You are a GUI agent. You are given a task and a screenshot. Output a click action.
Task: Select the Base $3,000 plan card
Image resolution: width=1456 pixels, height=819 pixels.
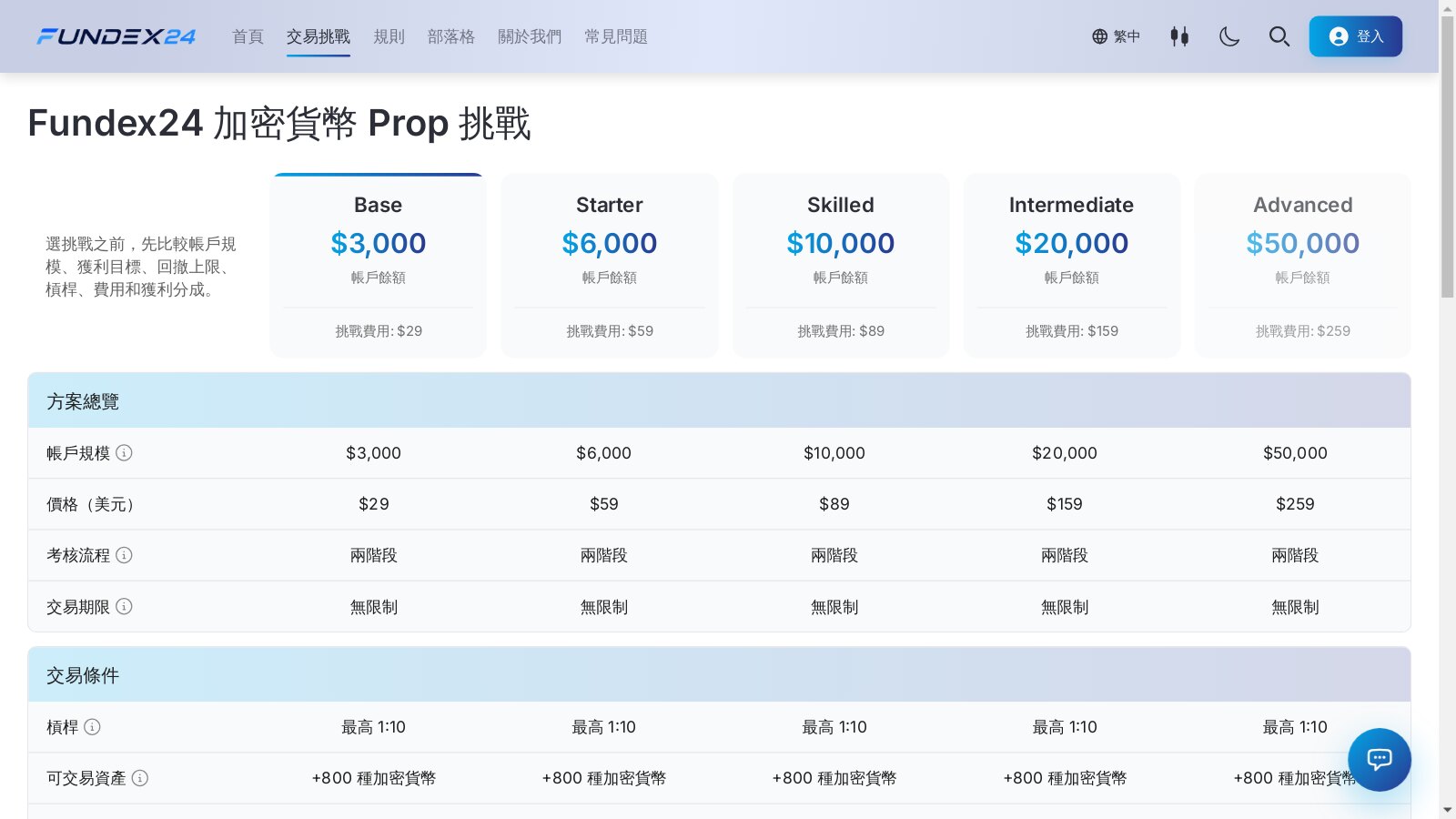379,265
